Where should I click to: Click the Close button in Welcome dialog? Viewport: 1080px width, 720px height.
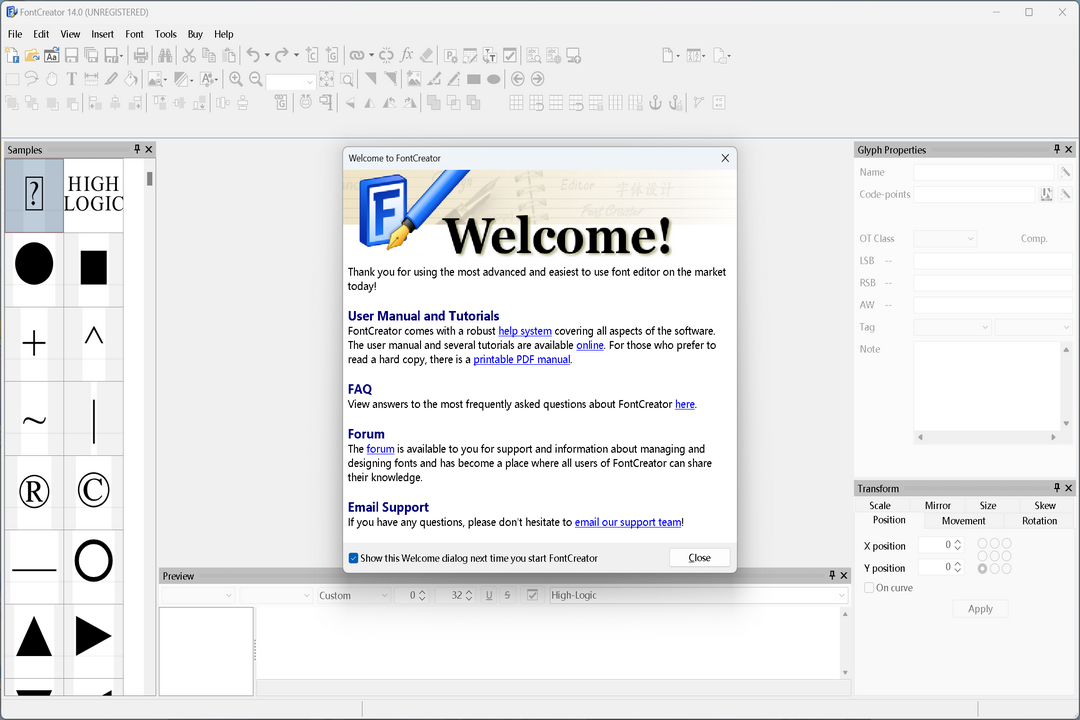coord(699,558)
